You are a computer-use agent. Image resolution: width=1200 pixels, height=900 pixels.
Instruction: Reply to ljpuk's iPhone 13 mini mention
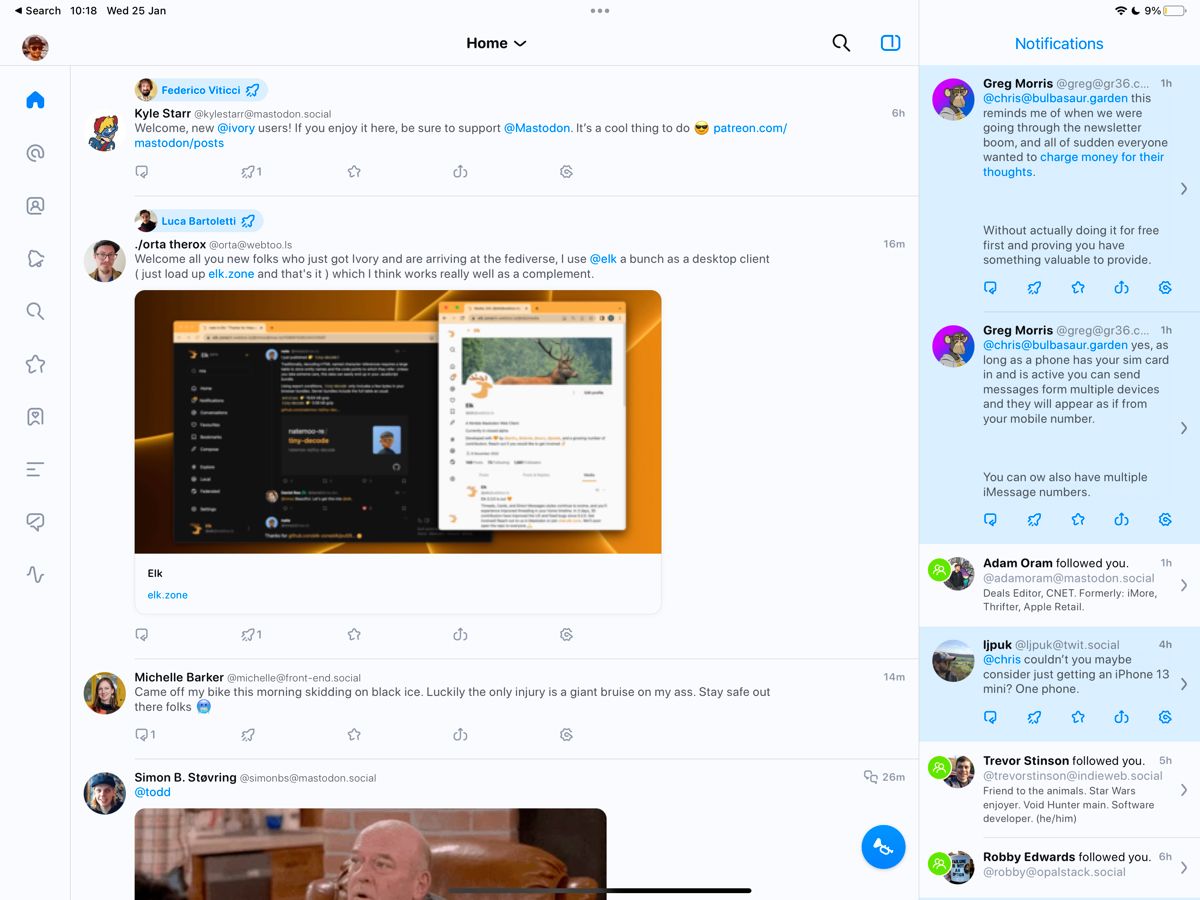tap(990, 717)
